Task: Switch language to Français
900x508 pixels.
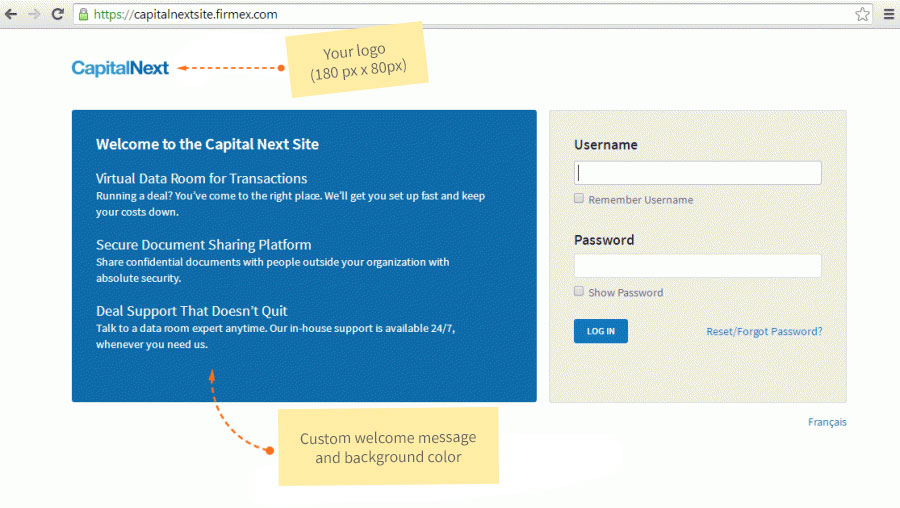Action: 827,422
